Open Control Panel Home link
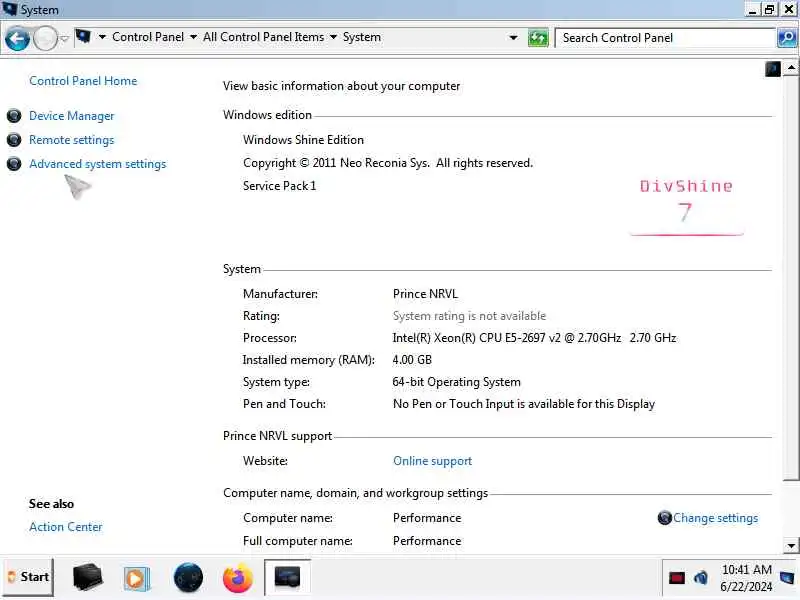The image size is (800, 600). click(83, 81)
